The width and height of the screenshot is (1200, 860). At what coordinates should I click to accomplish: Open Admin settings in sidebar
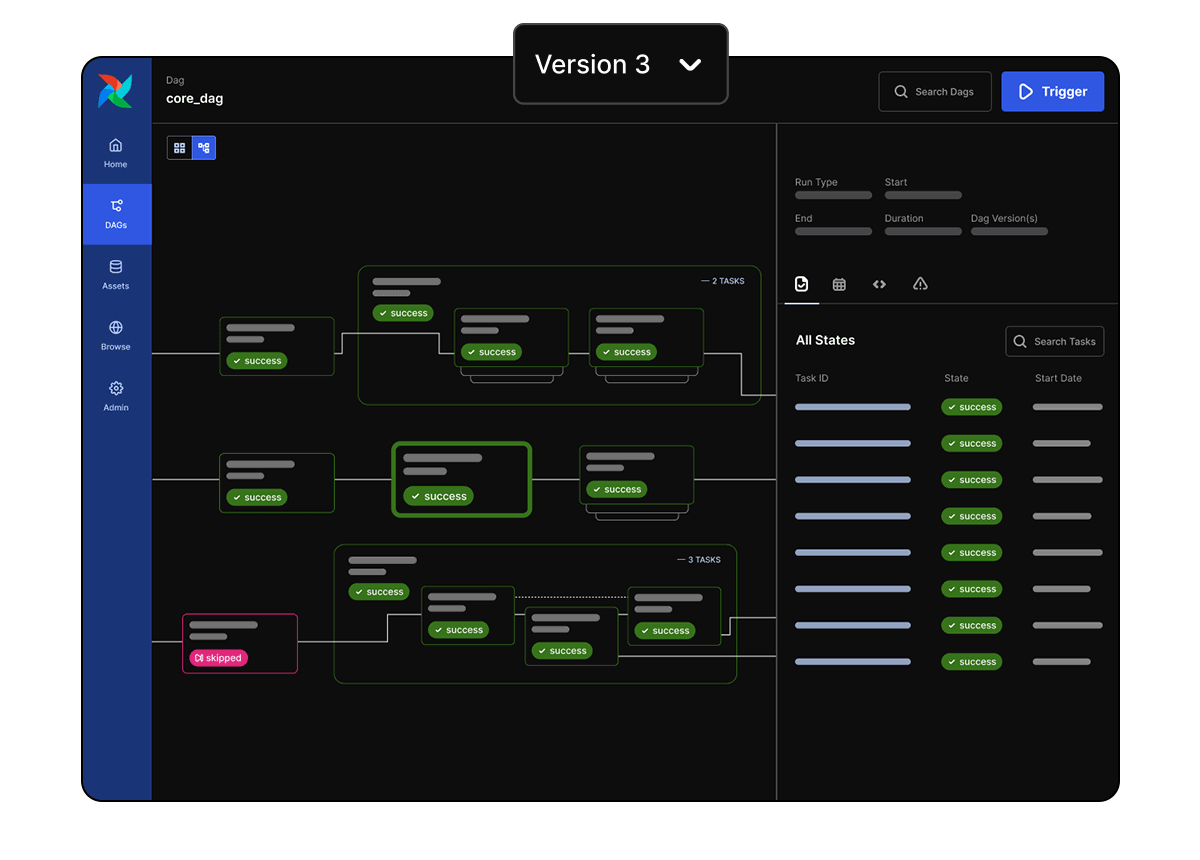(x=116, y=396)
